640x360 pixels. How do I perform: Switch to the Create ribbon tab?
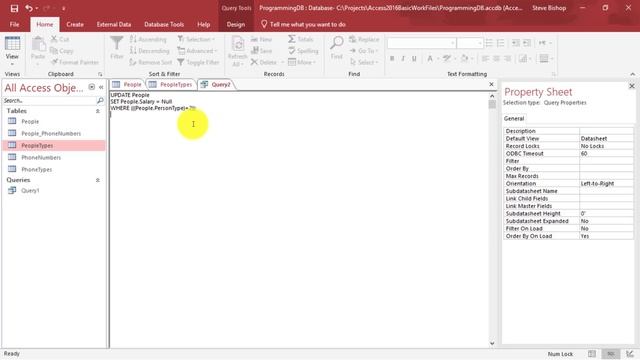75,24
